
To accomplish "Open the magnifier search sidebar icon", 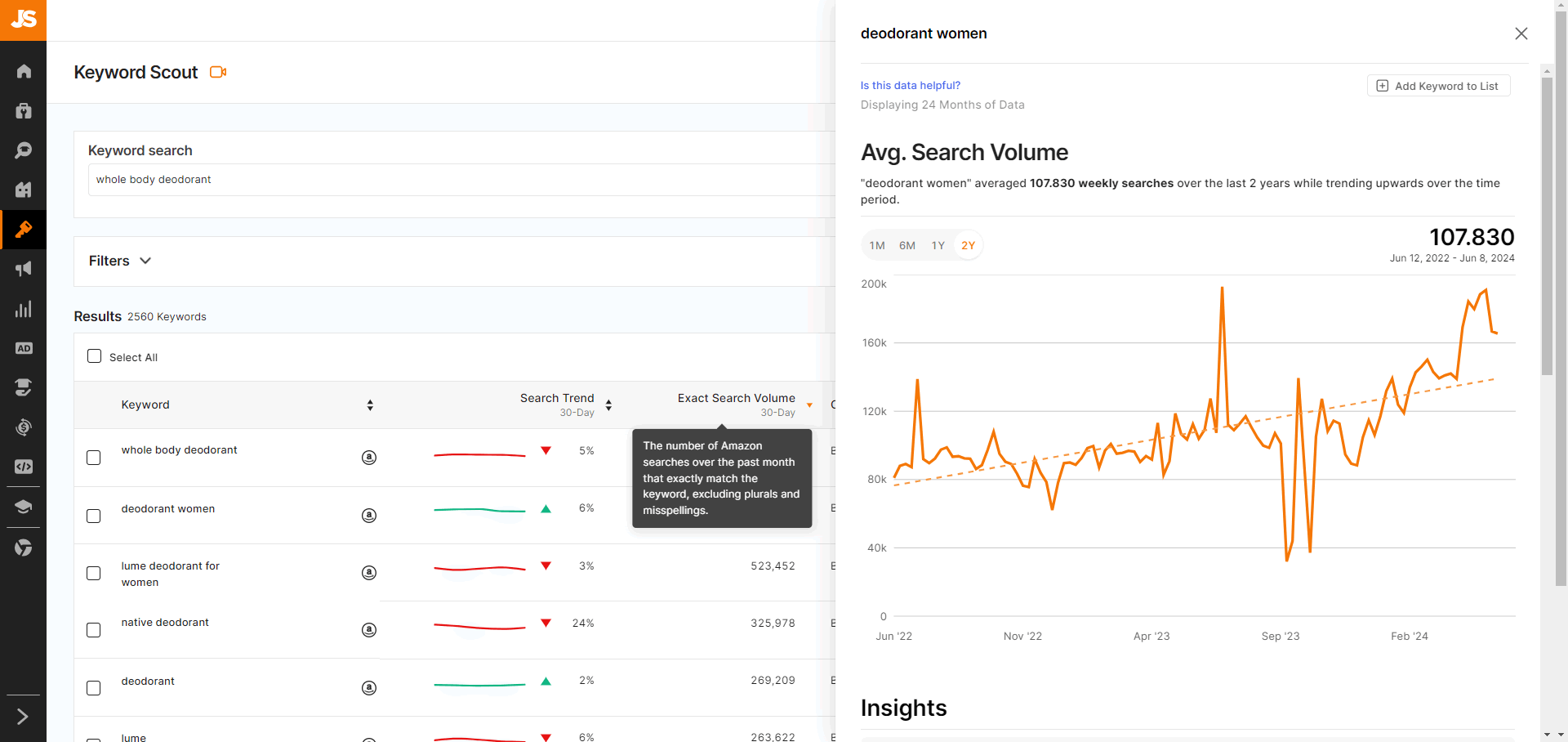I will (23, 150).
